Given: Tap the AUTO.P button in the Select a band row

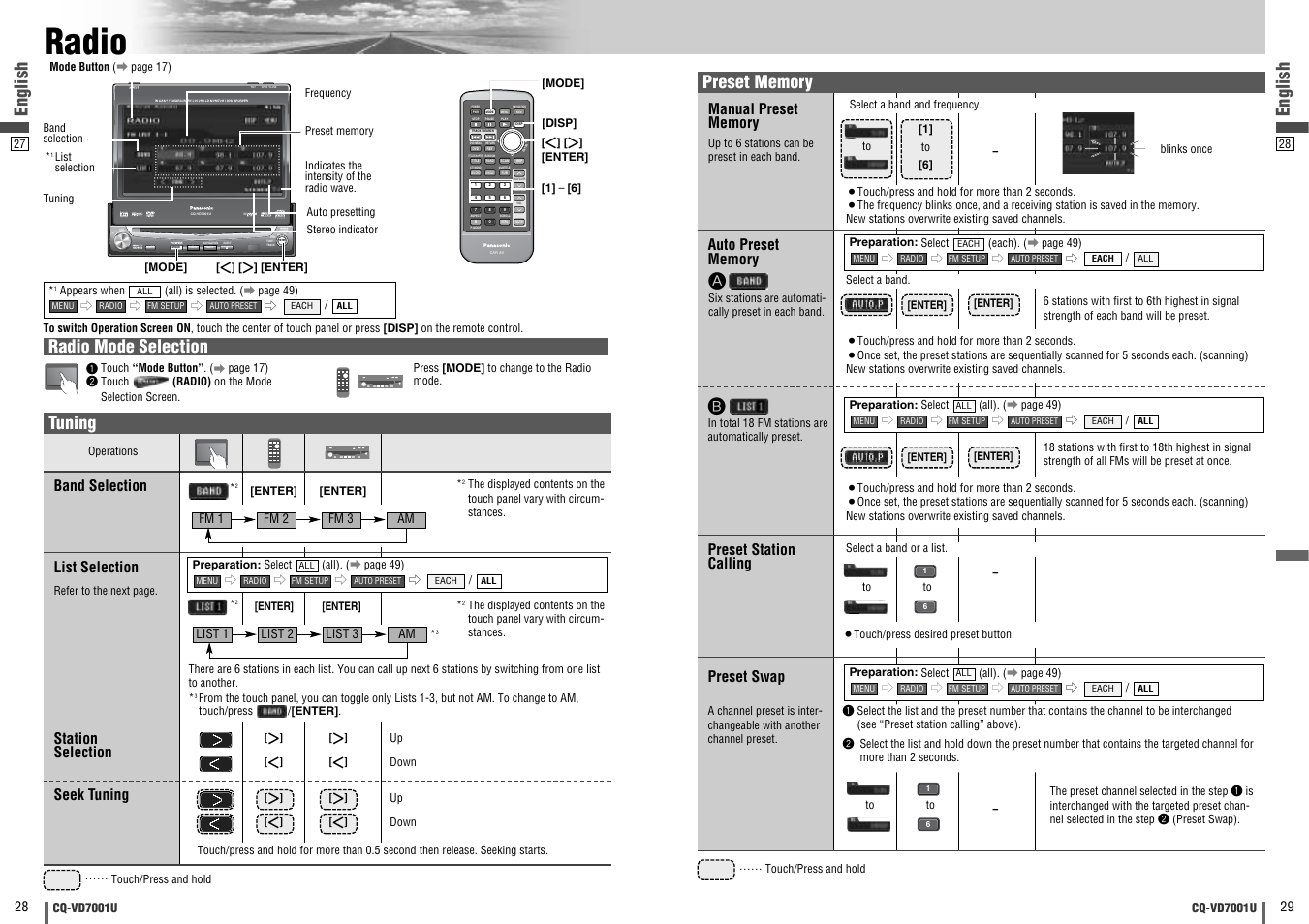Looking at the screenshot, I should point(867,304).
